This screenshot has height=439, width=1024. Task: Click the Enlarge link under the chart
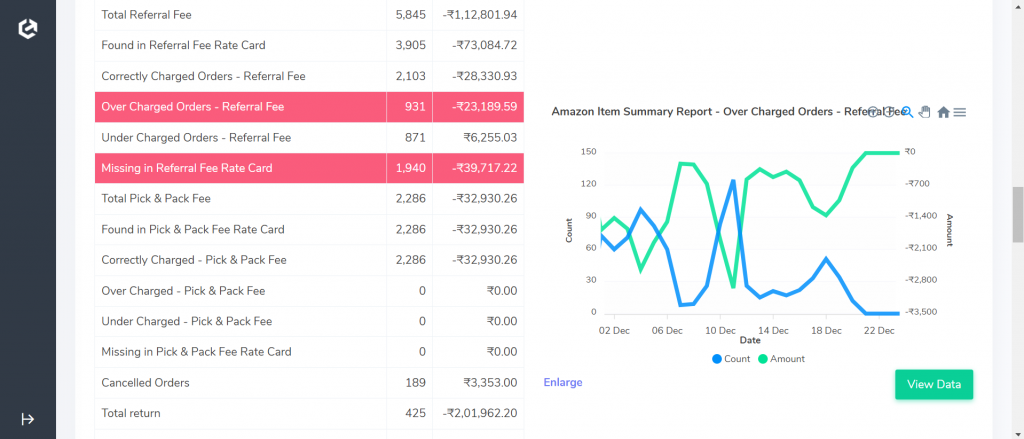click(563, 383)
